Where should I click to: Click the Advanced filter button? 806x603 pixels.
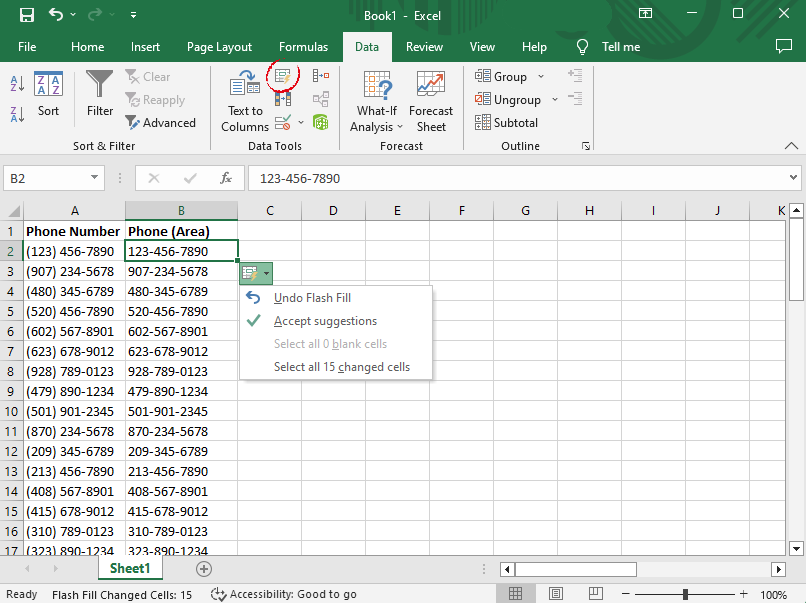point(160,123)
